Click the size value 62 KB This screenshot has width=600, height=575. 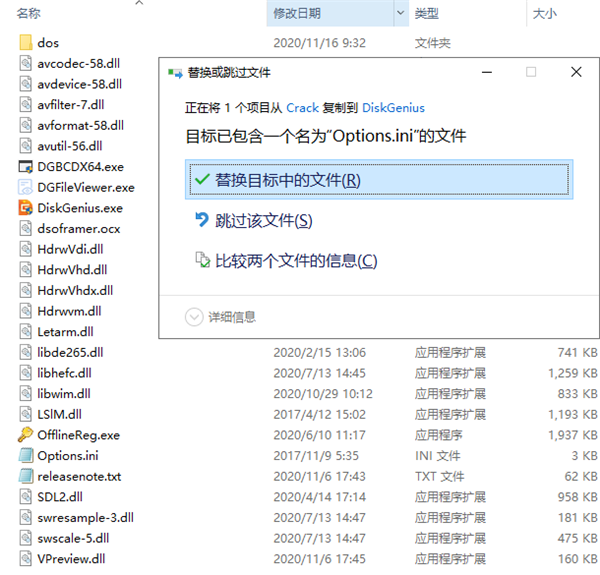pyautogui.click(x=581, y=476)
